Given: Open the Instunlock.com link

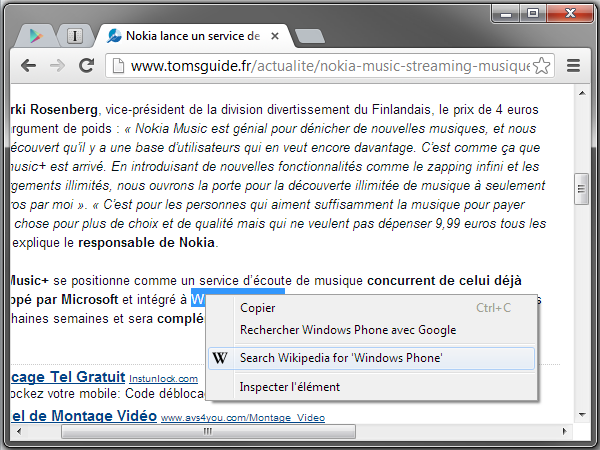Looking at the screenshot, I should pyautogui.click(x=163, y=379).
